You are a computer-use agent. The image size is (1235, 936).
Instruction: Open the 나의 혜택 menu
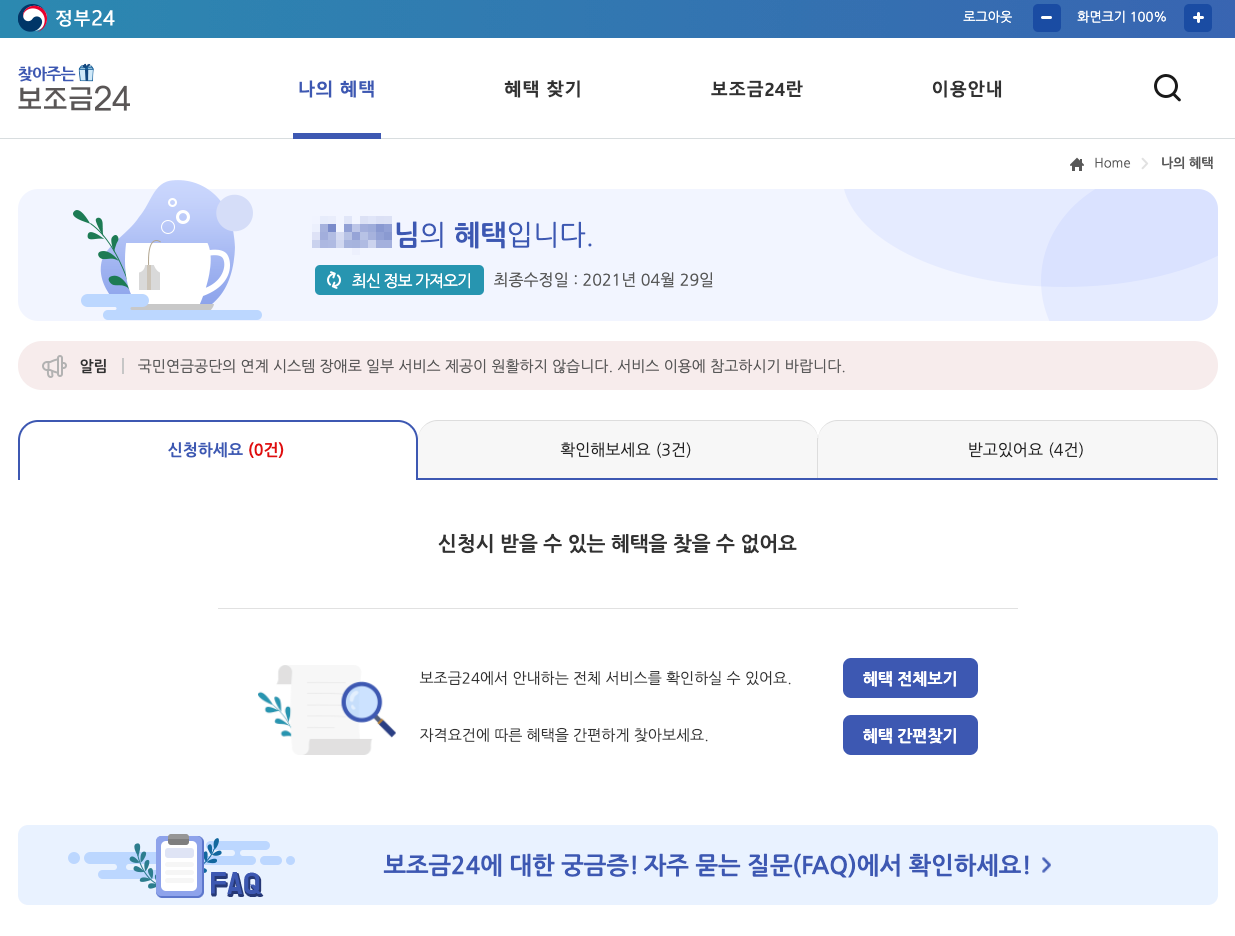coord(337,89)
